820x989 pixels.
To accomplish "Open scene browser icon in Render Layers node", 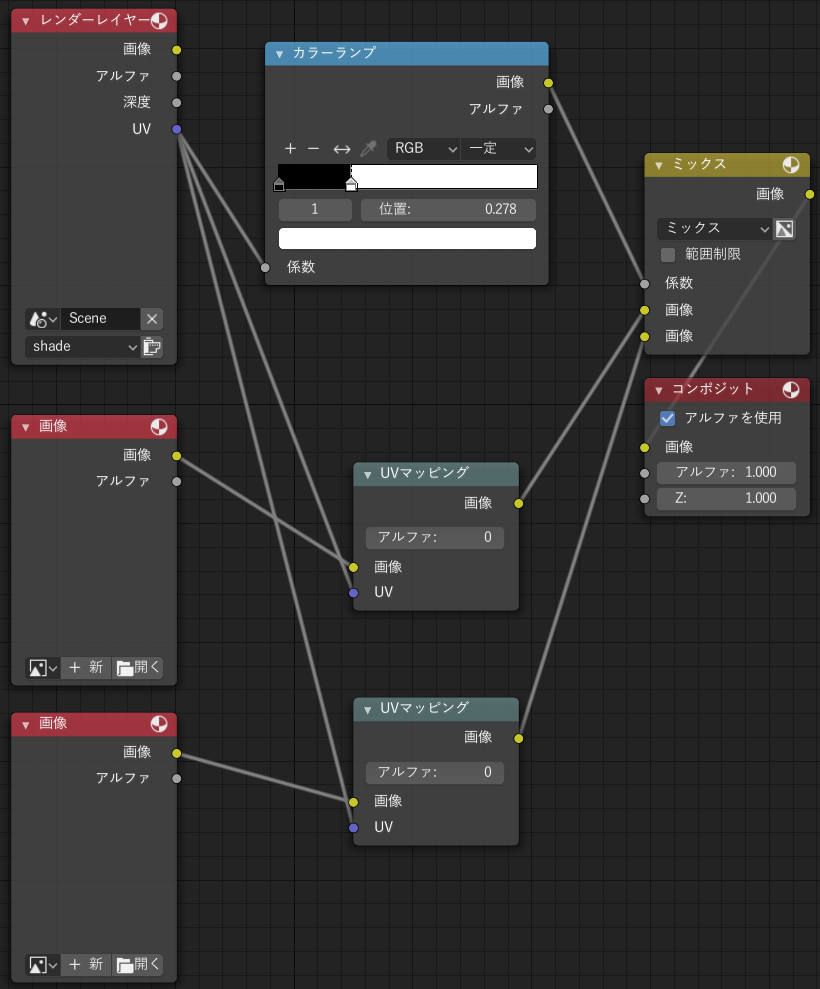I will (x=43, y=319).
